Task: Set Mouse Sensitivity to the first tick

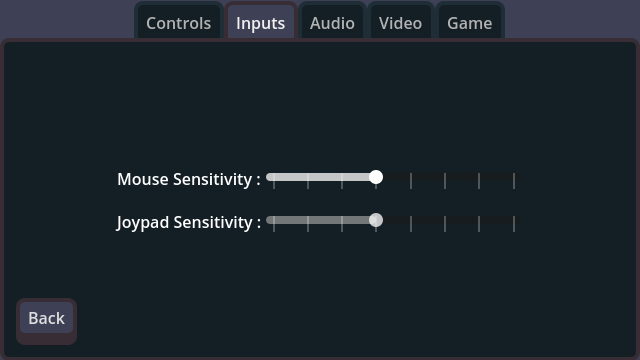Action: (x=274, y=181)
